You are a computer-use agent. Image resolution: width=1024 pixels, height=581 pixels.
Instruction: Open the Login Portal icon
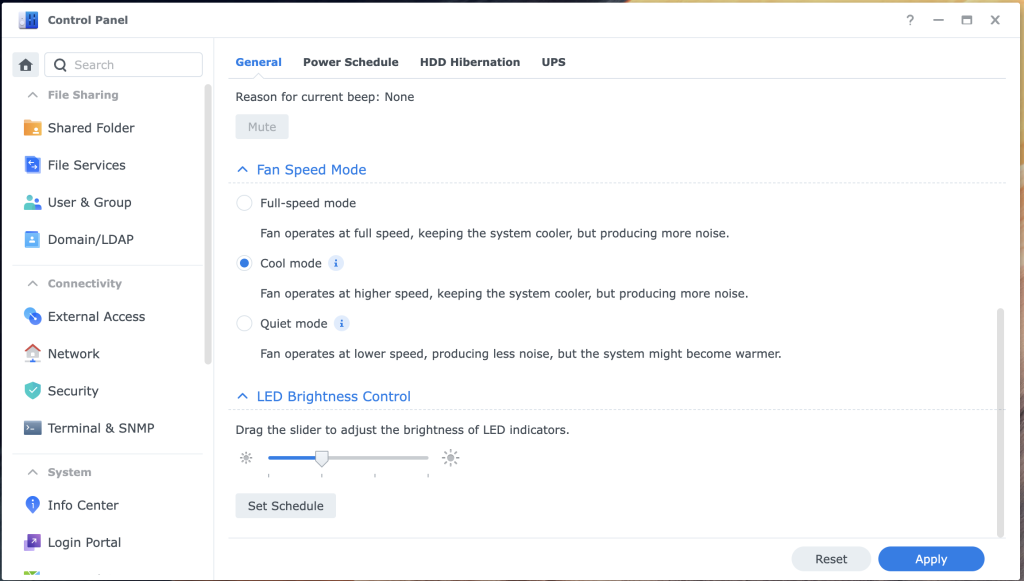pos(32,542)
